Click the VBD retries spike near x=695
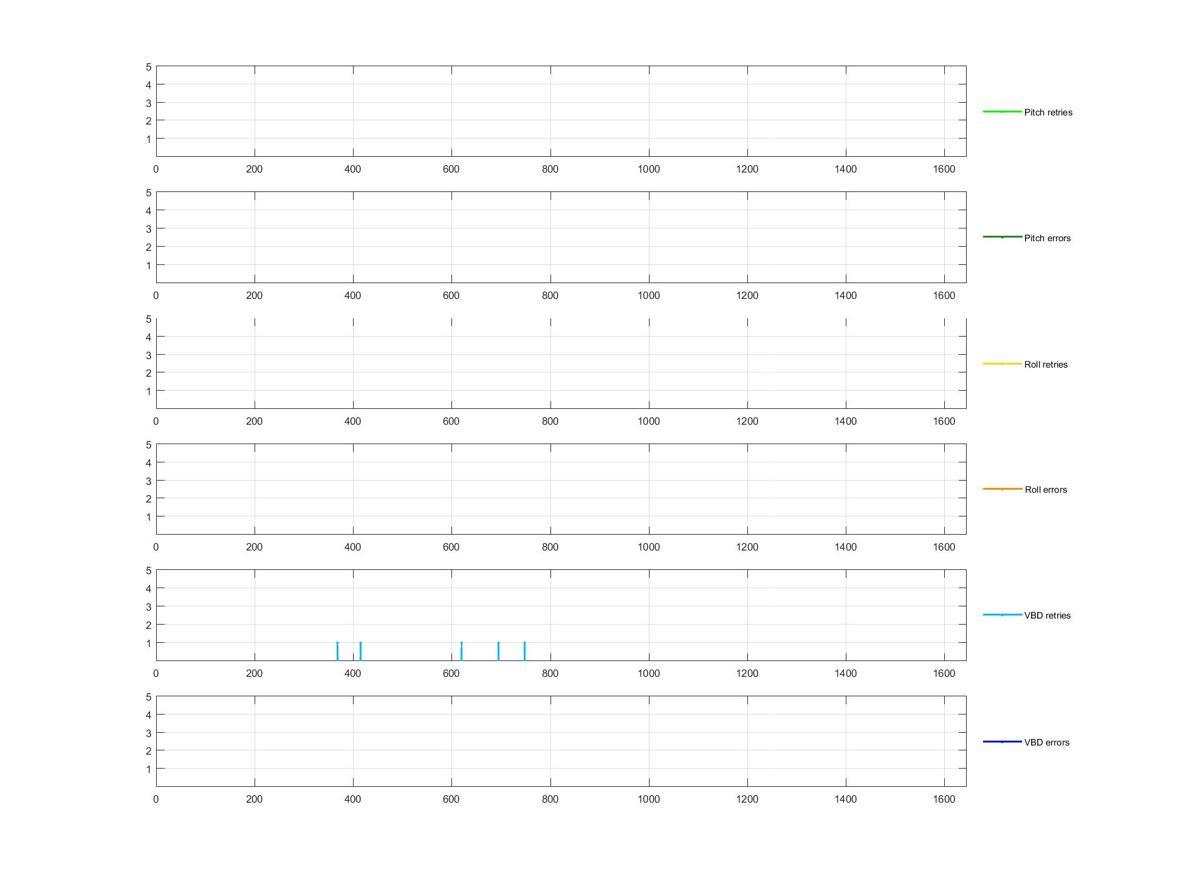The width and height of the screenshot is (1200, 885). pyautogui.click(x=498, y=651)
